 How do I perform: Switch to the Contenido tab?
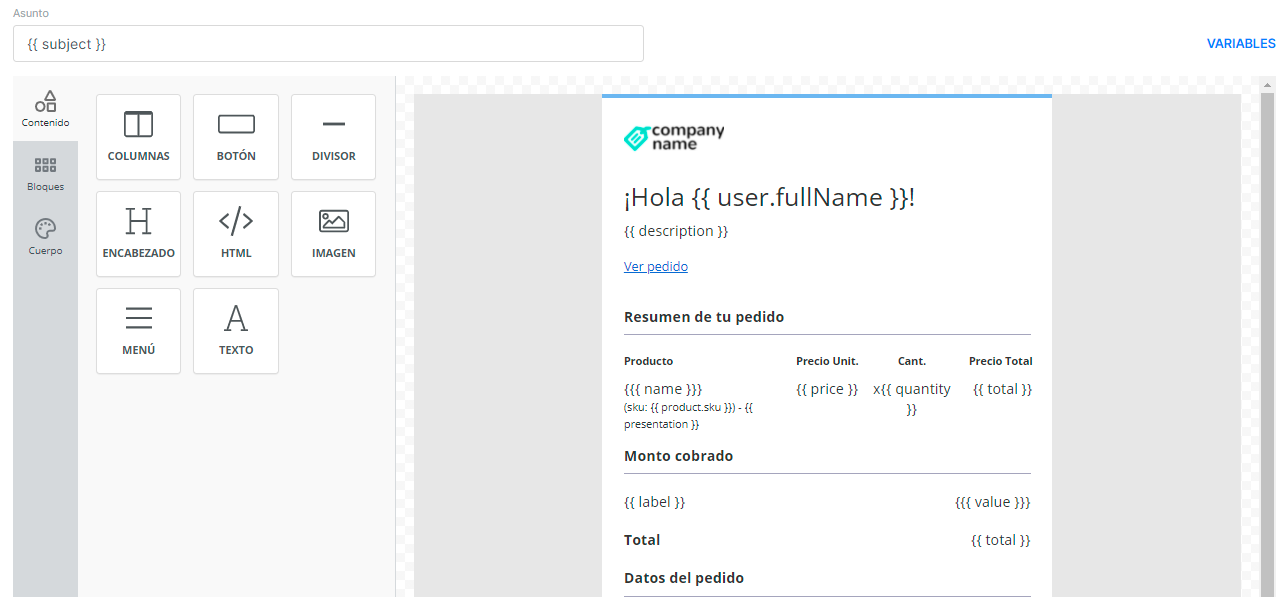coord(45,109)
